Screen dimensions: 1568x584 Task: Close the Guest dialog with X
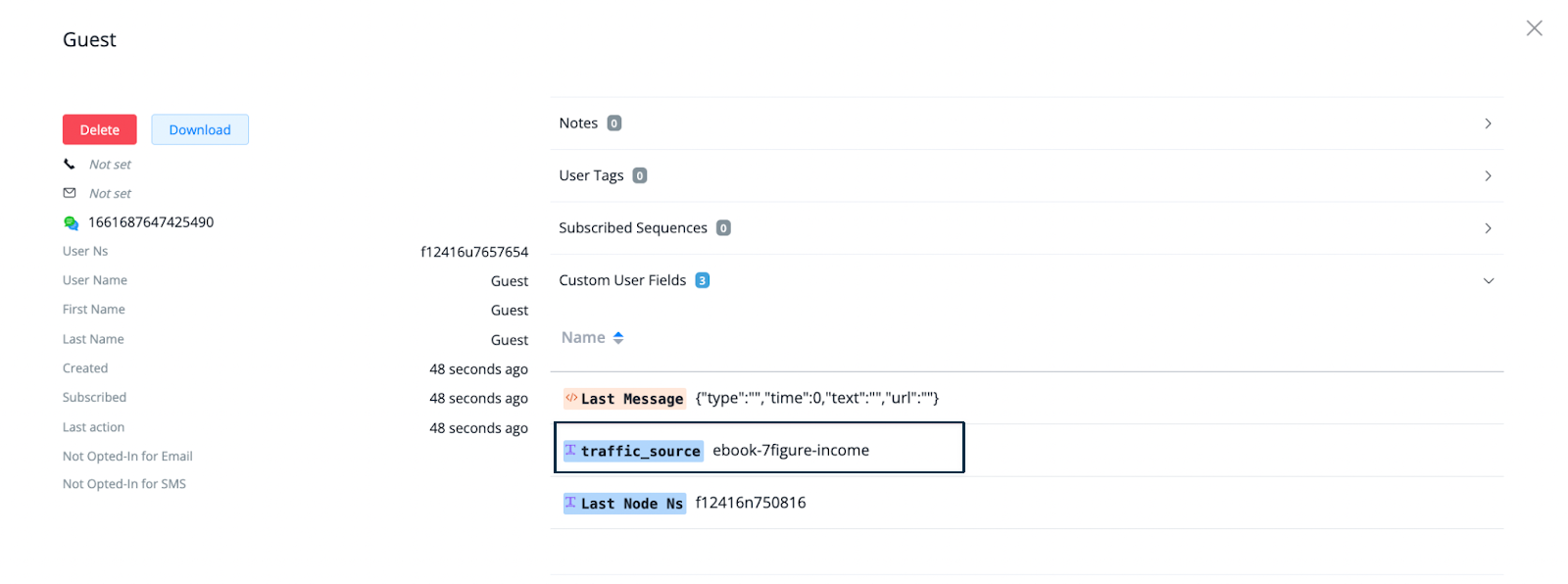point(1535,28)
